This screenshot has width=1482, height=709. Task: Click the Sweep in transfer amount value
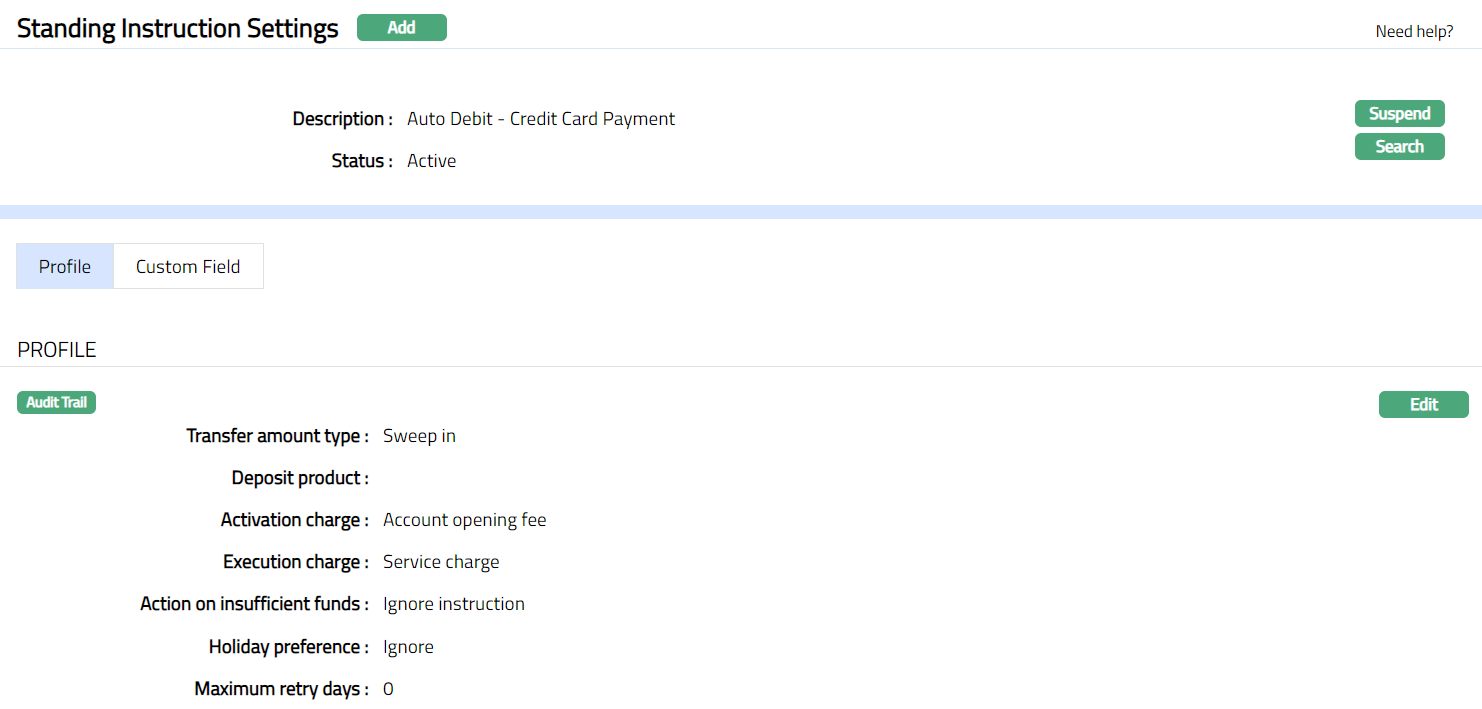419,436
